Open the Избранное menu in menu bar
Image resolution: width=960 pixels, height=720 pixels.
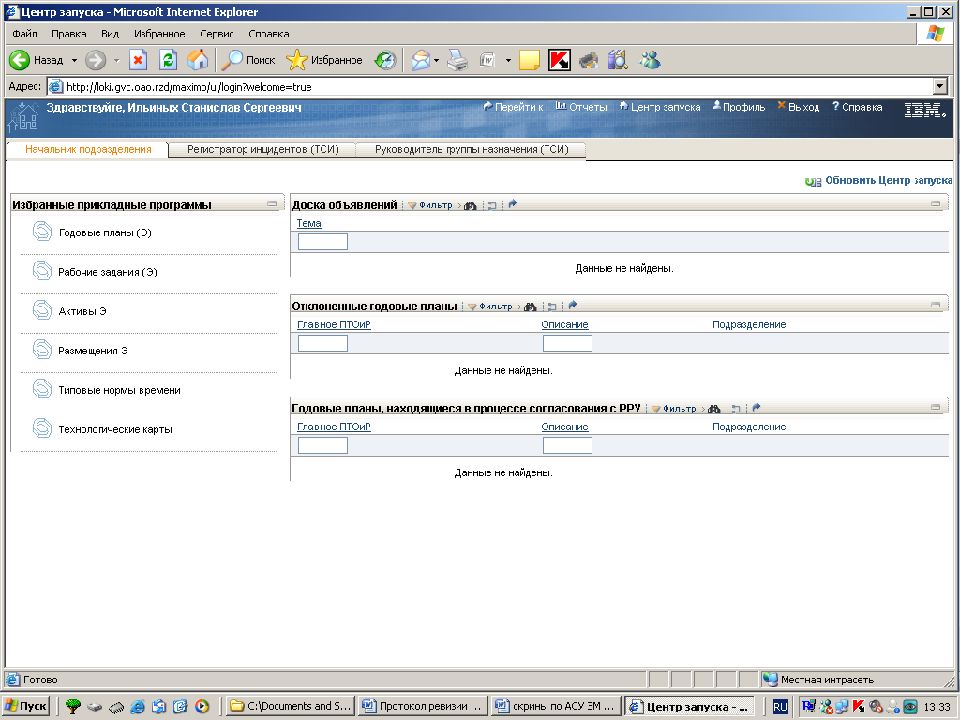(159, 34)
